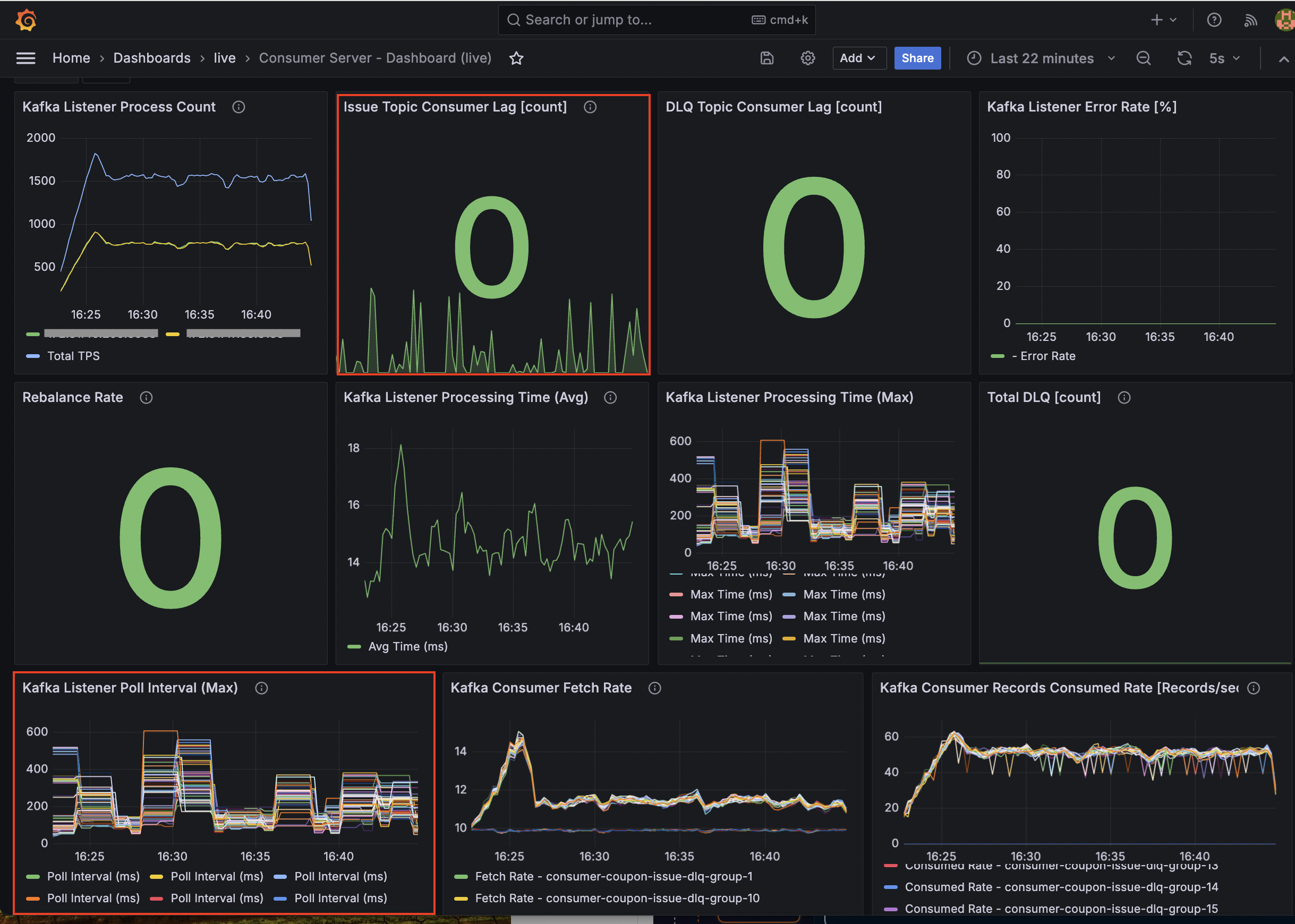Open the hamburger navigation menu
The image size is (1295, 924).
coord(25,58)
